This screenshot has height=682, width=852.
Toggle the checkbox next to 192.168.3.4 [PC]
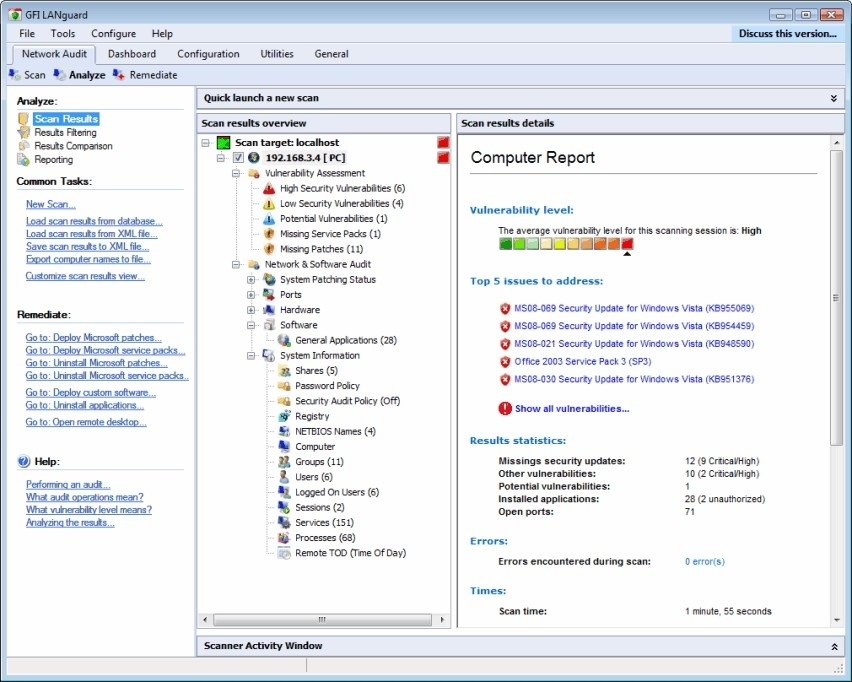click(238, 158)
